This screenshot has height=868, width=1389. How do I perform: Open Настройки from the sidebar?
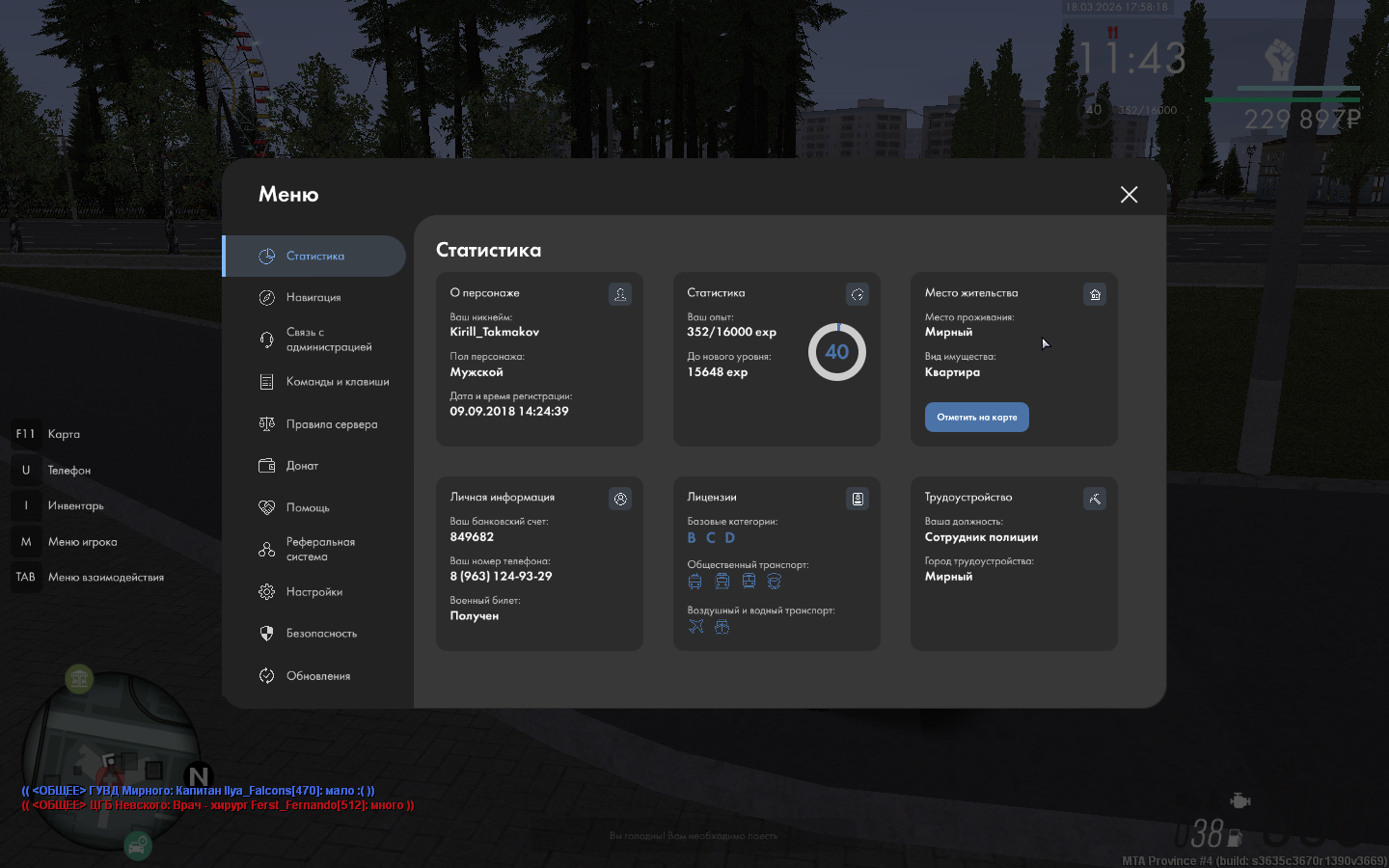[313, 592]
